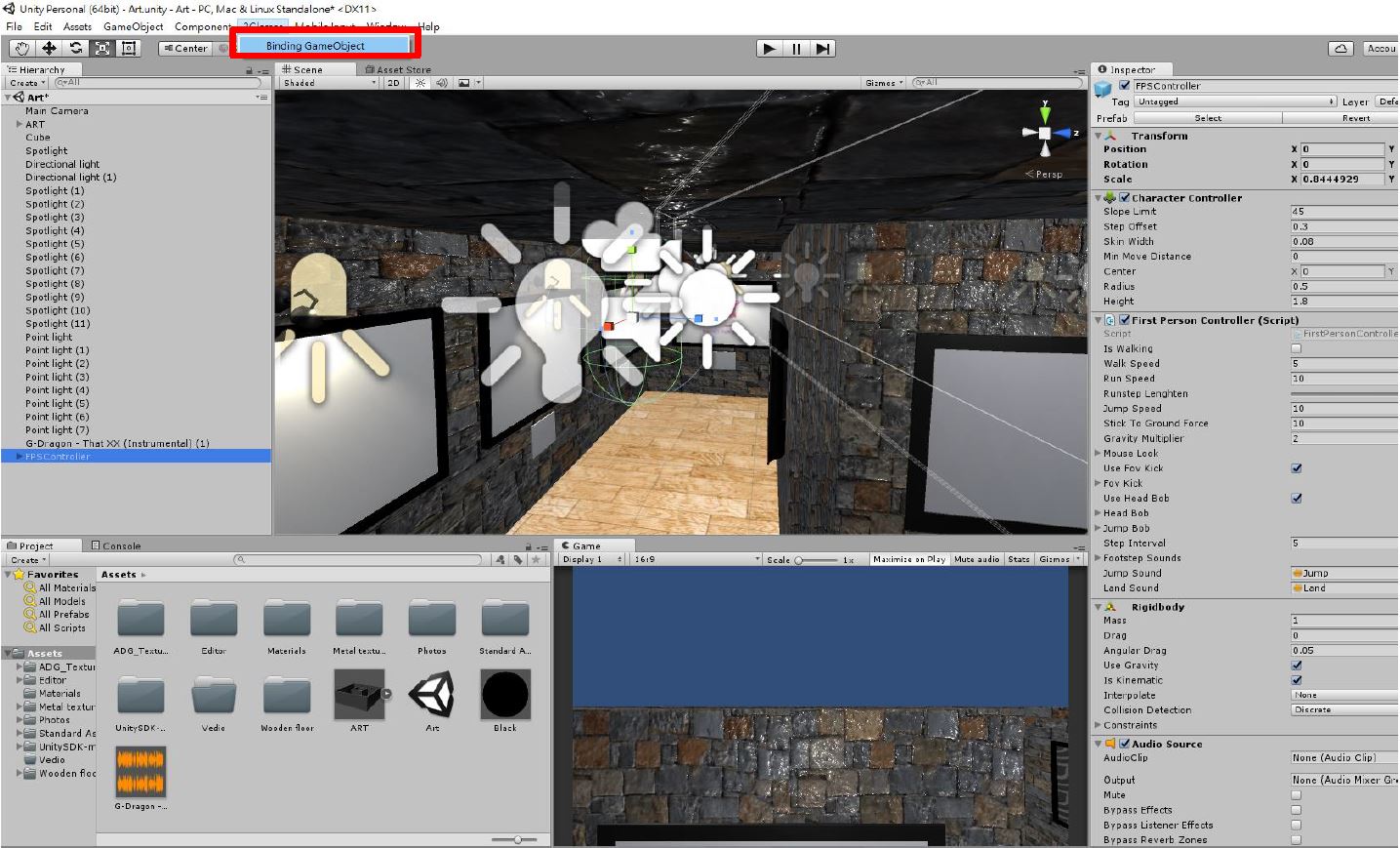Click the Select prefab button

1208,118
